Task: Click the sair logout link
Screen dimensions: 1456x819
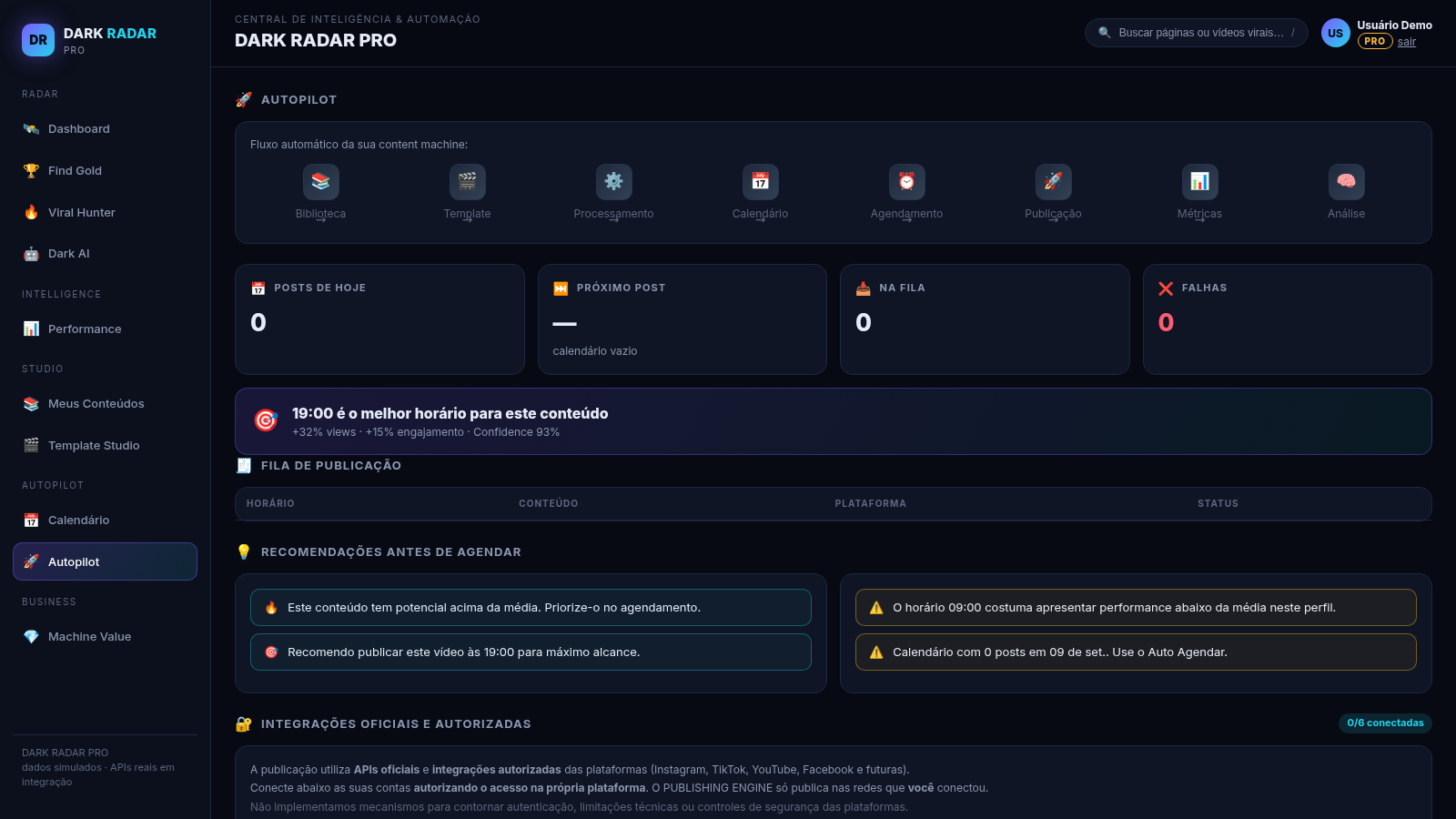Action: pyautogui.click(x=1407, y=42)
